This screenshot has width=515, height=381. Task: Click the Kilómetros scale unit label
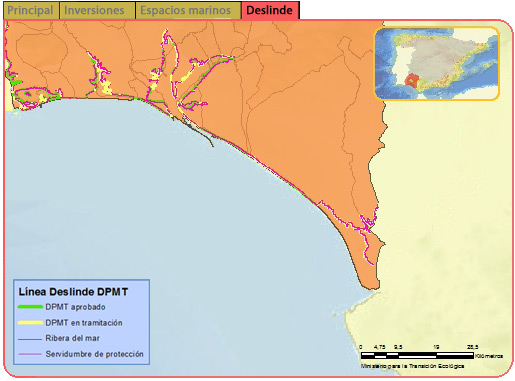(489, 356)
